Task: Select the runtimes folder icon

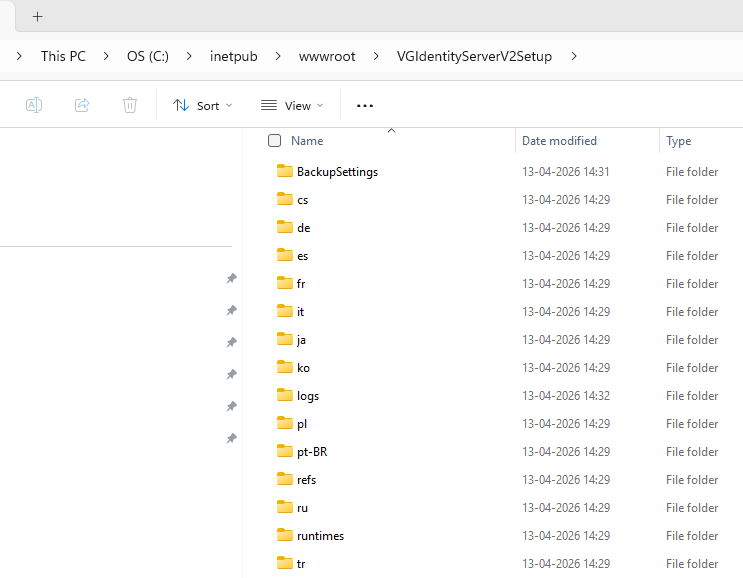Action: [x=284, y=535]
